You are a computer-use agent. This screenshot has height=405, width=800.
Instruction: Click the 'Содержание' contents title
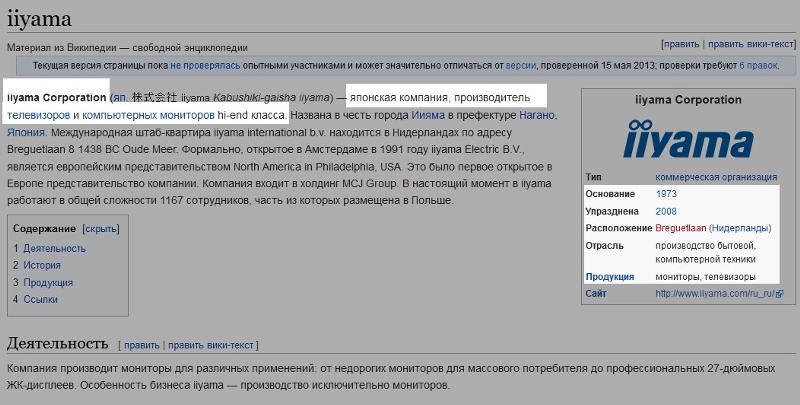(44, 229)
